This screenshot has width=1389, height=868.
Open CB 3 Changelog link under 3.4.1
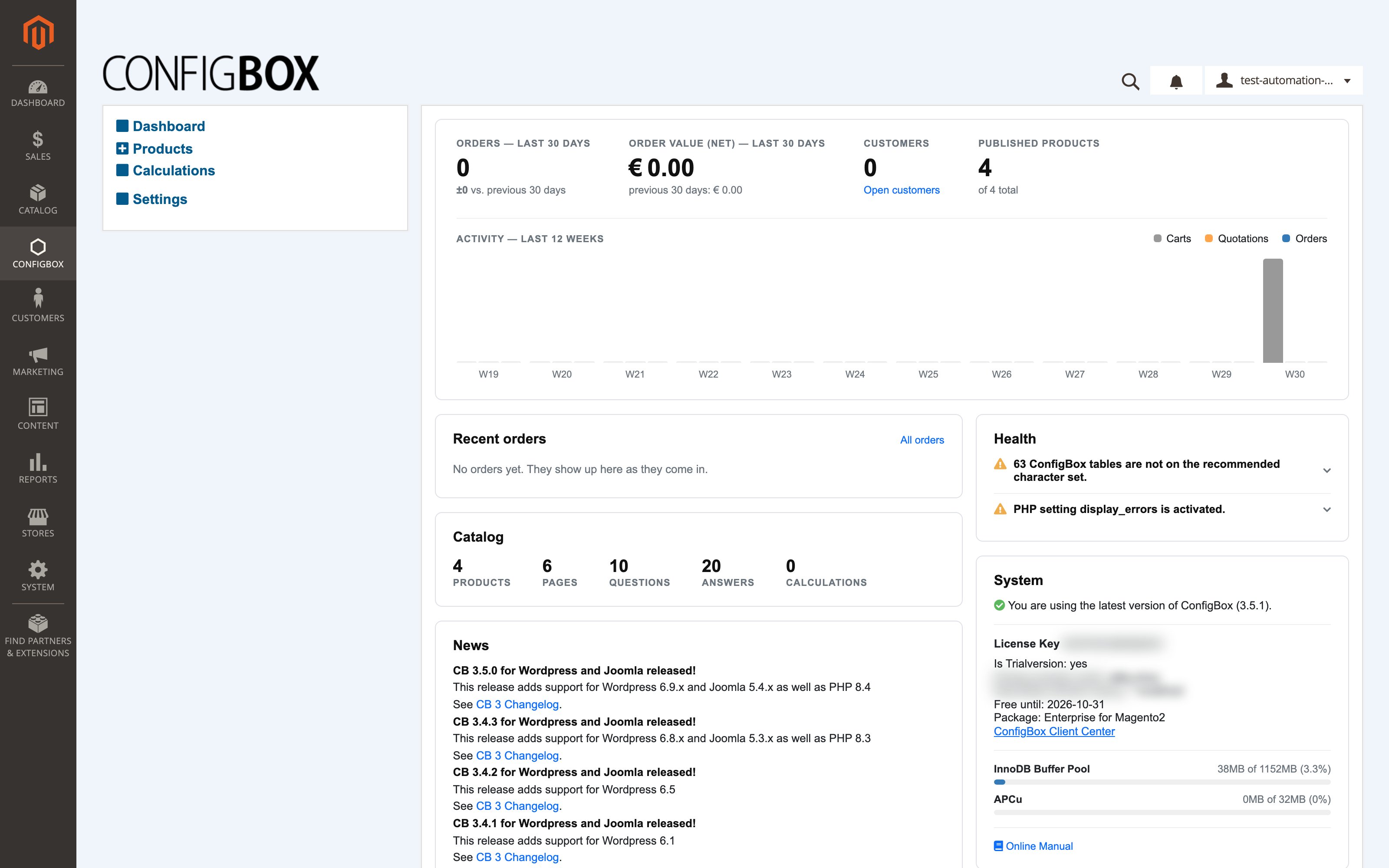517,857
